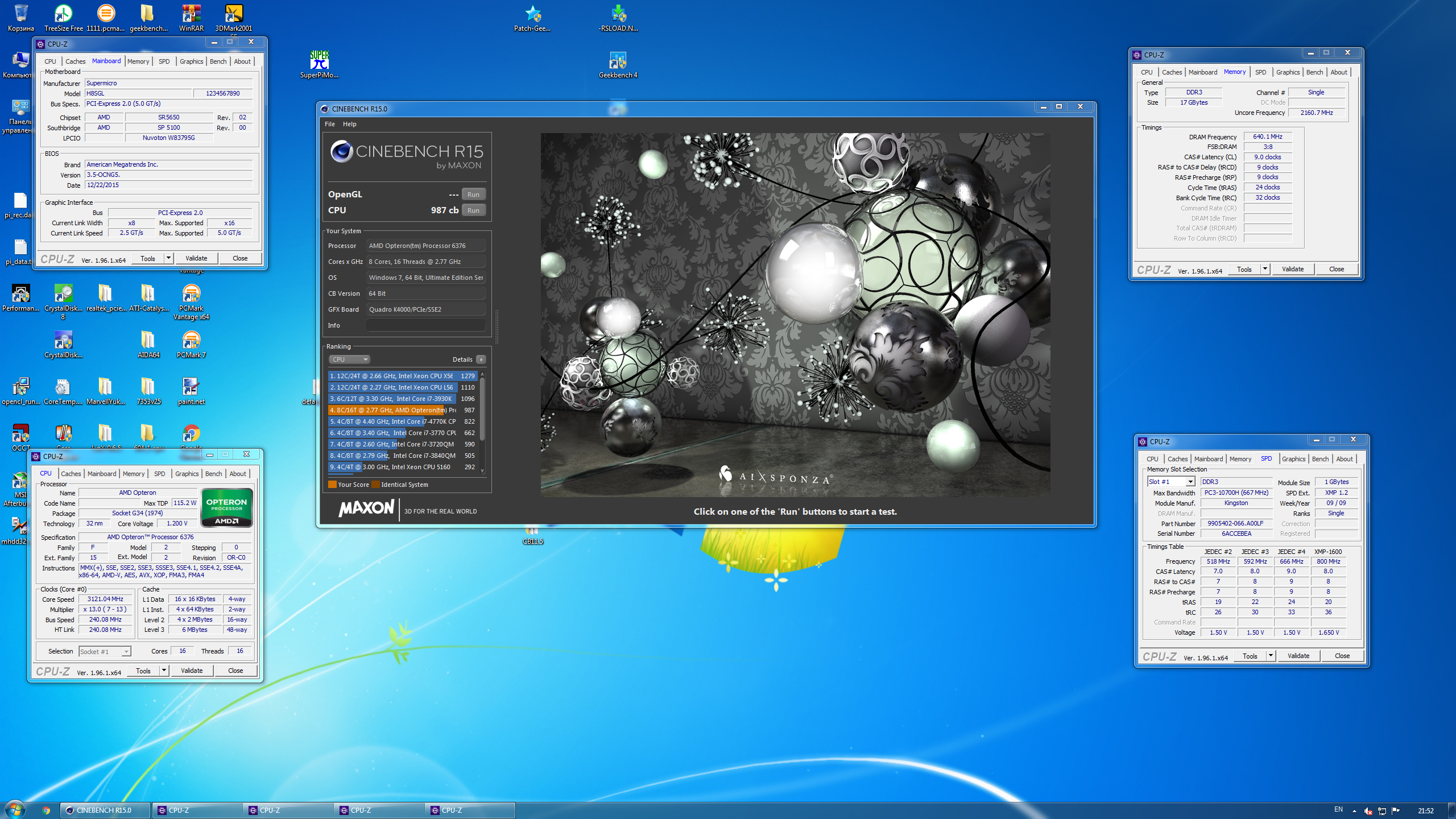Click the Chrome icon on taskbar

click(46, 810)
